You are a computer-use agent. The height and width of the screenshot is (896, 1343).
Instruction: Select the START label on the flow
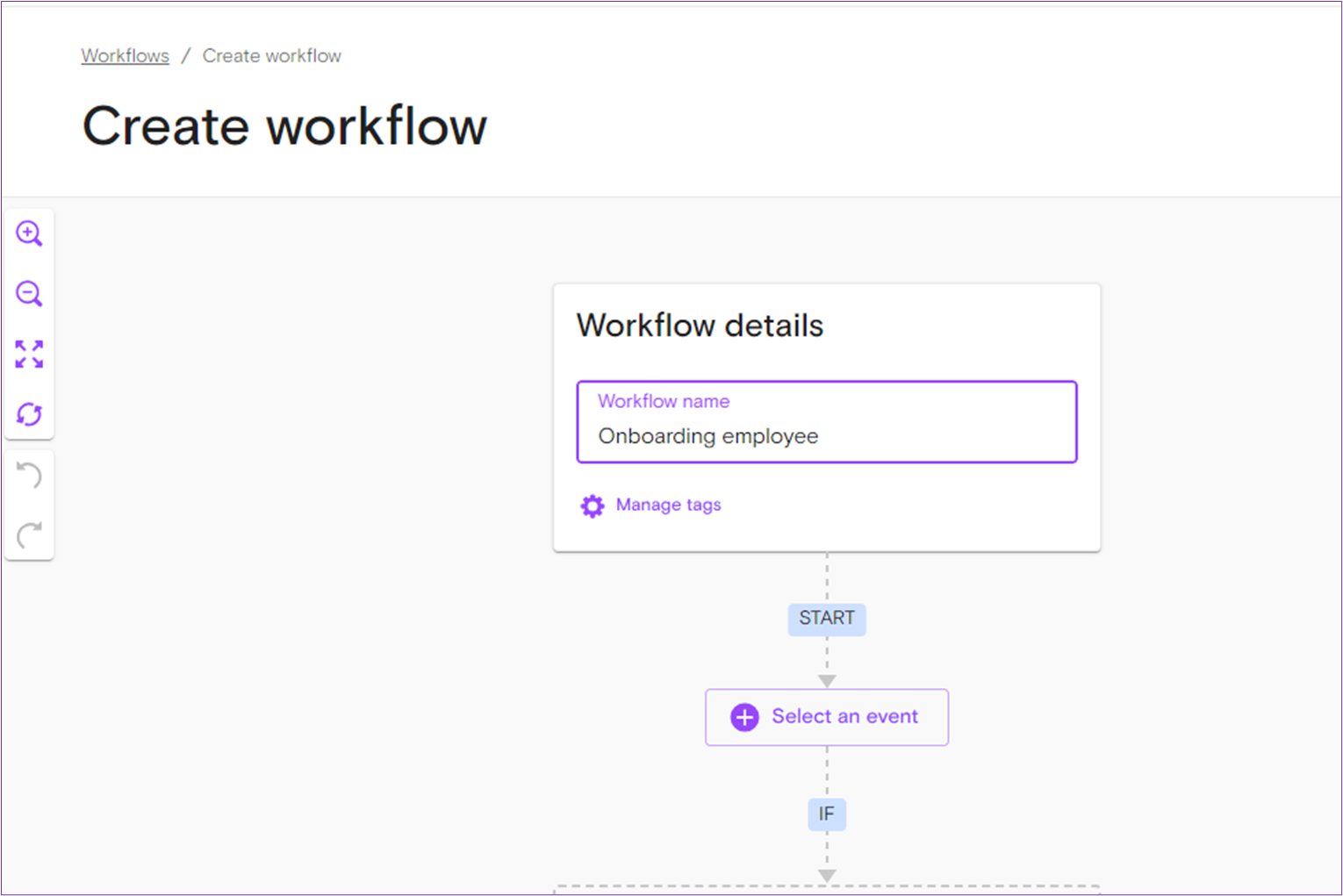pyautogui.click(x=826, y=619)
